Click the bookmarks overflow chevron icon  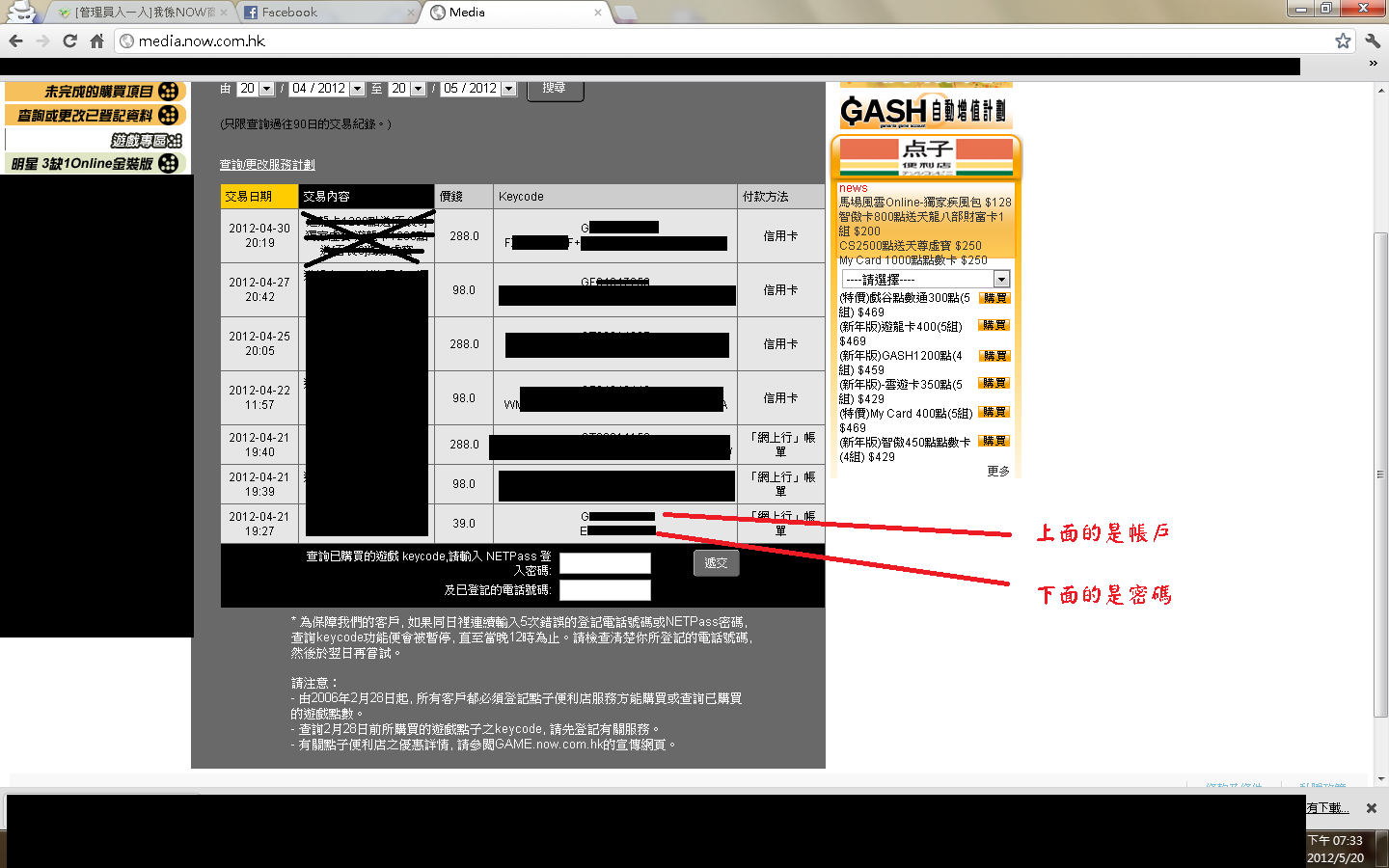click(1373, 64)
